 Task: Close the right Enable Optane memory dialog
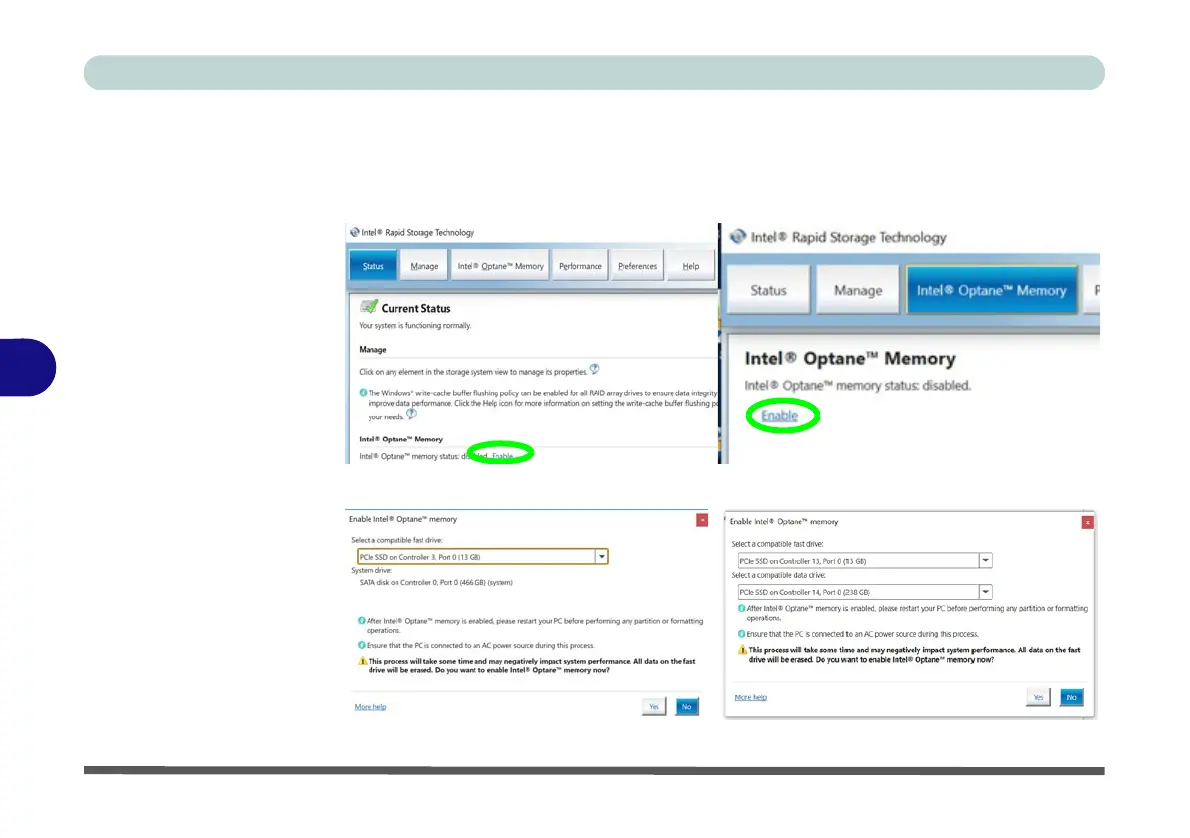pos(1088,522)
